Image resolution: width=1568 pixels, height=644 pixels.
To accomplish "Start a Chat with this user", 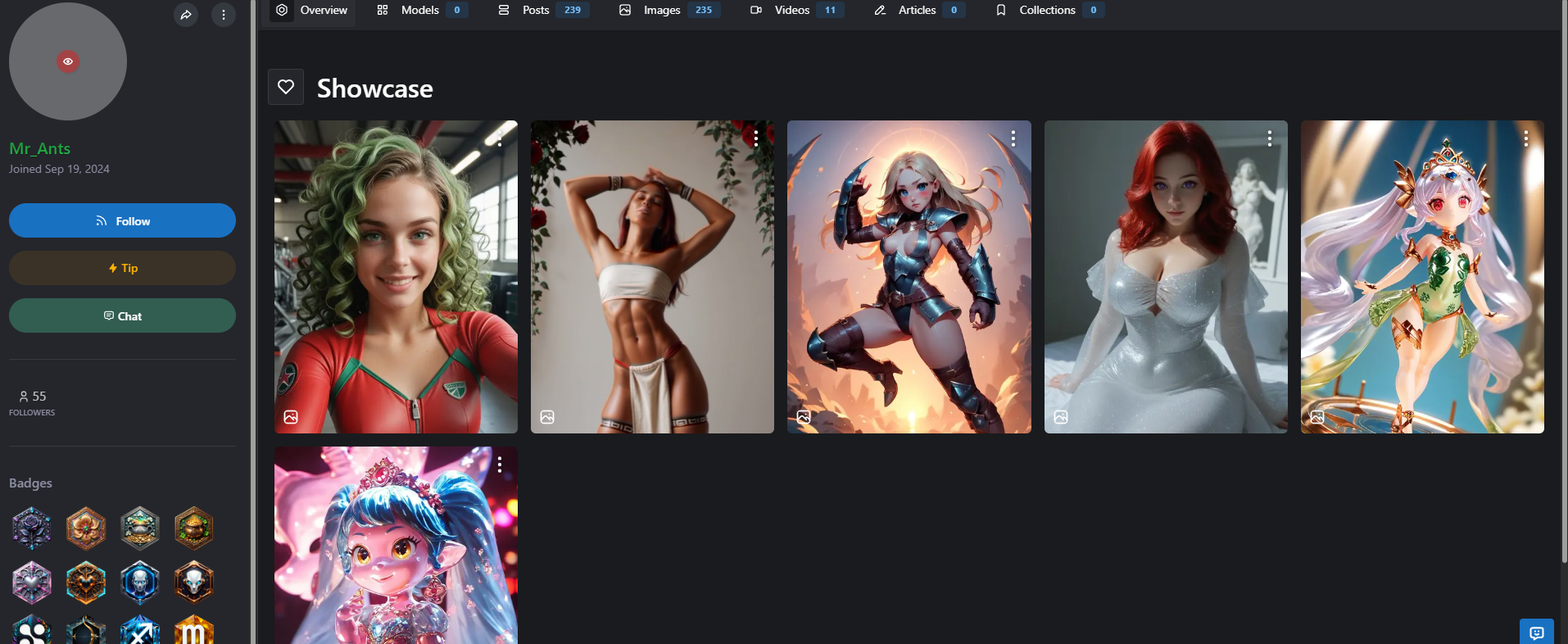I will pos(122,315).
